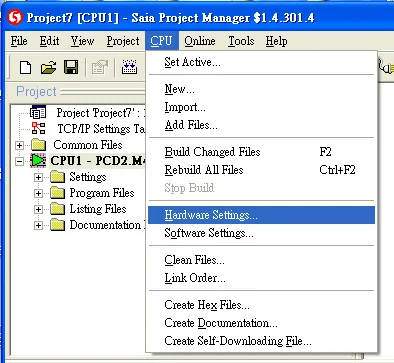Close the open CPU menu
Viewport: 394px width, 363px height.
[162, 41]
